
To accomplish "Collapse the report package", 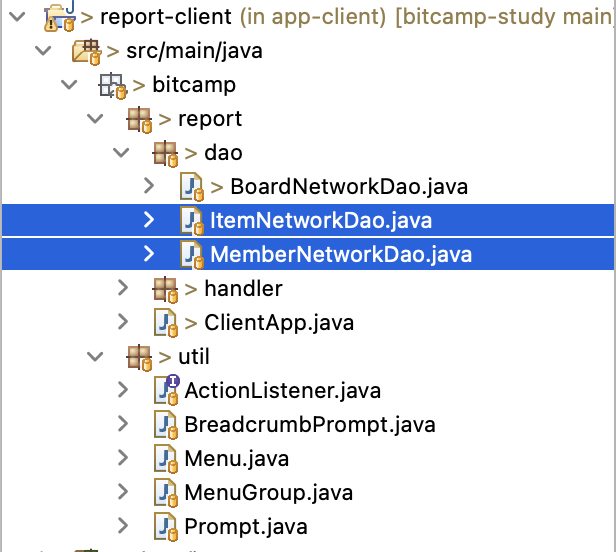I will click(95, 119).
